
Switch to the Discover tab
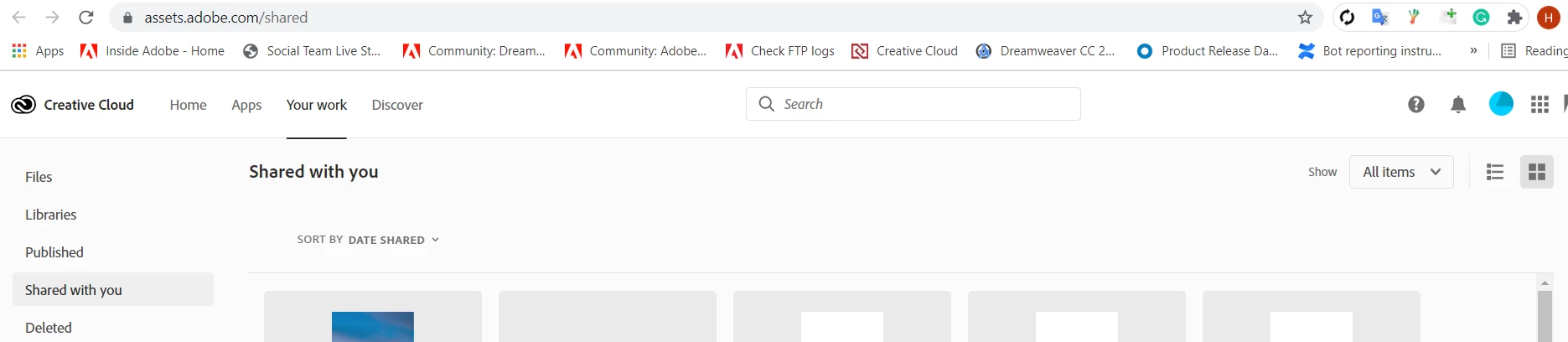click(397, 105)
